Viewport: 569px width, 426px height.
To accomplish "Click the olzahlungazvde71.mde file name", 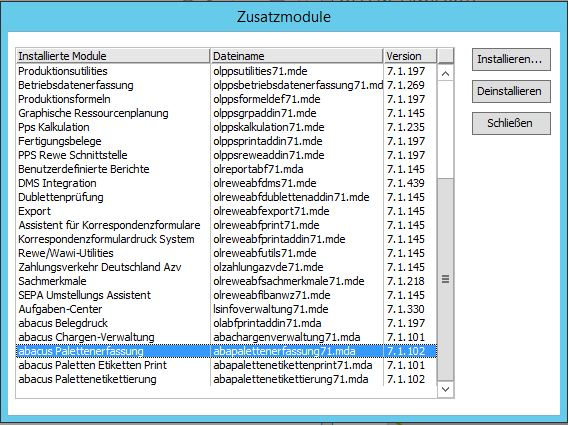I will point(268,267).
